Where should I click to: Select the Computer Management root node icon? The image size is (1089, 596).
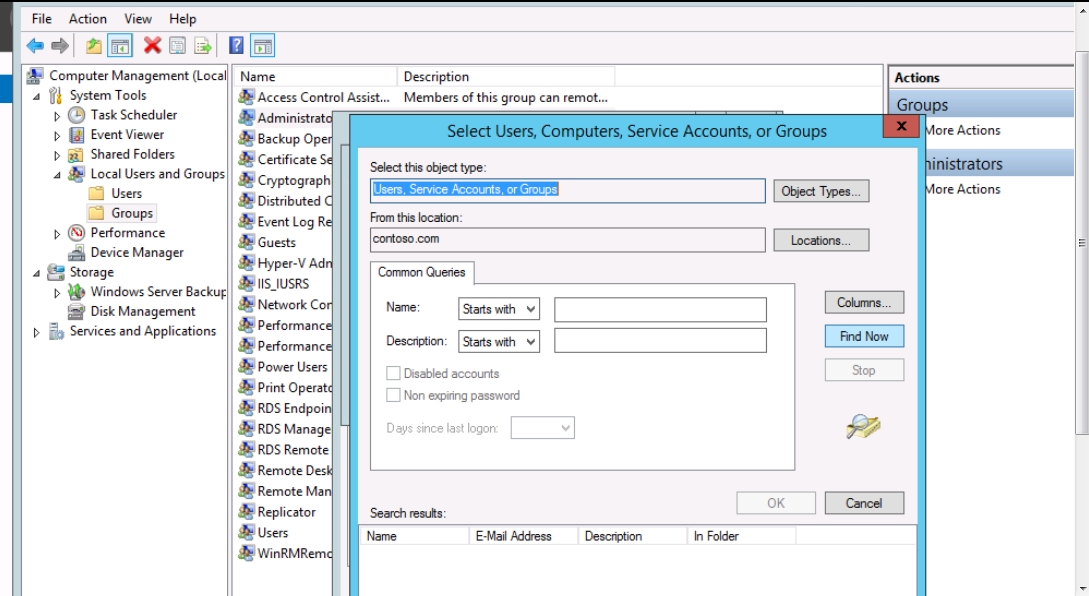pos(35,76)
